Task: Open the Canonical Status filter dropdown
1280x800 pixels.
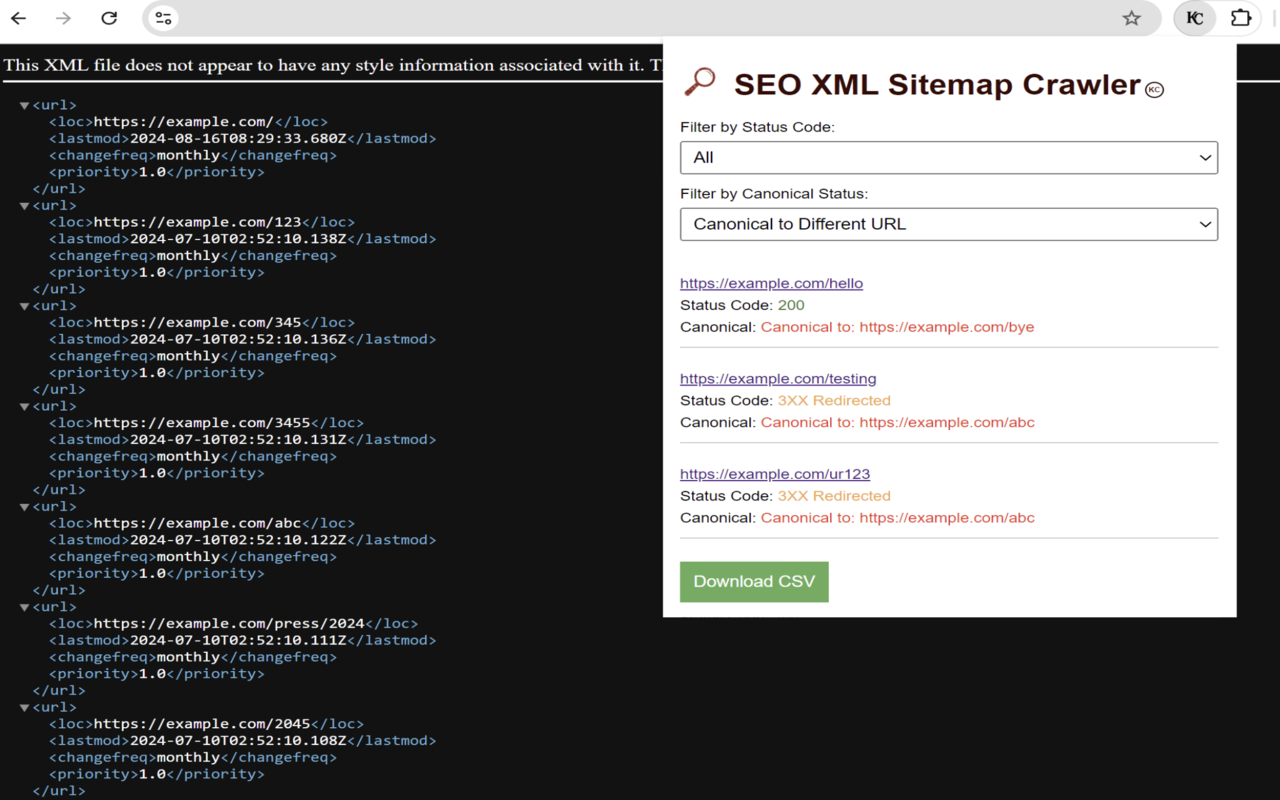Action: [948, 224]
